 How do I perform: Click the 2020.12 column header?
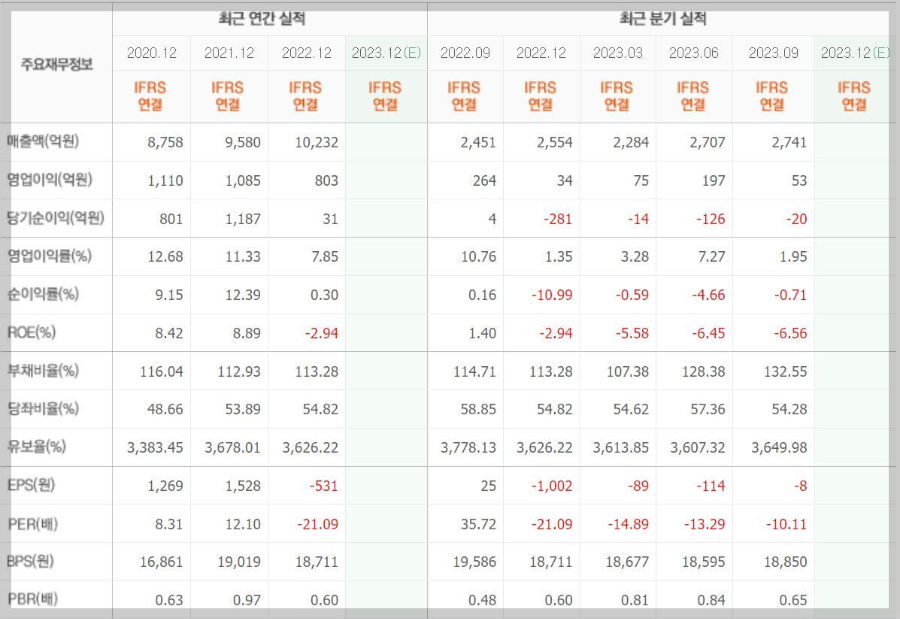coord(152,53)
